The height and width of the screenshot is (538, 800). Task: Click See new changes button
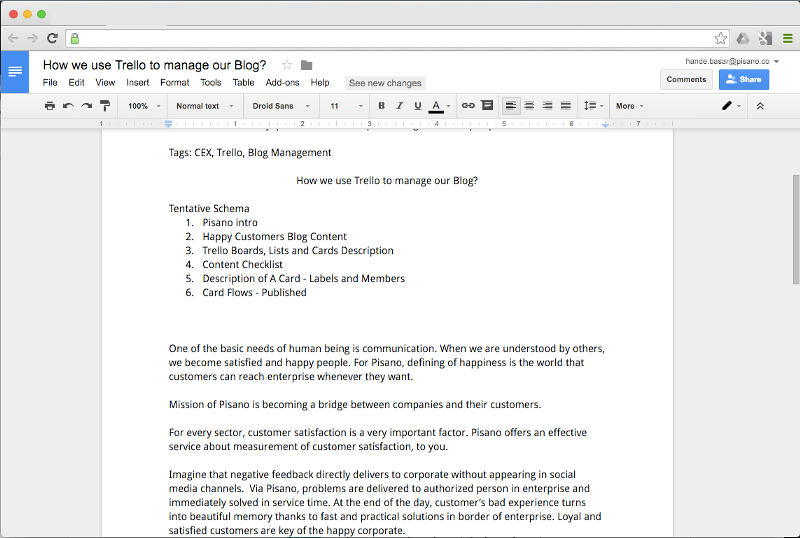pos(385,83)
